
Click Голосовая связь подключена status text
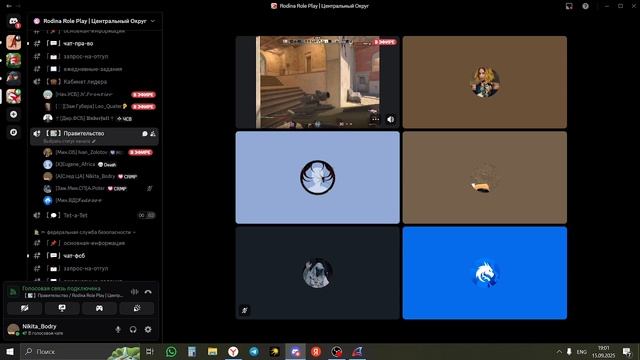point(61,289)
